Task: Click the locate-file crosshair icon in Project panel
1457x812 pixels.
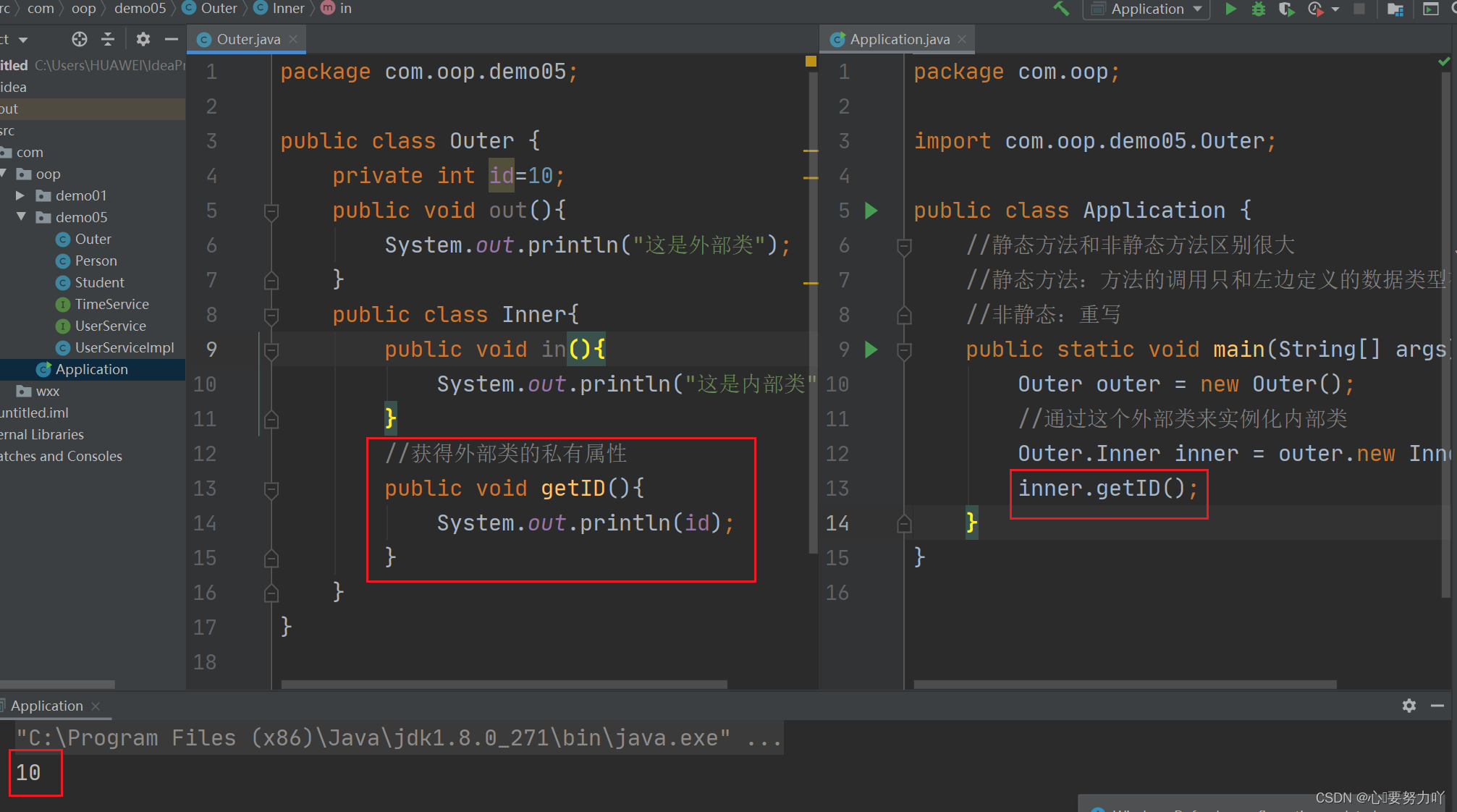Action: 80,39
